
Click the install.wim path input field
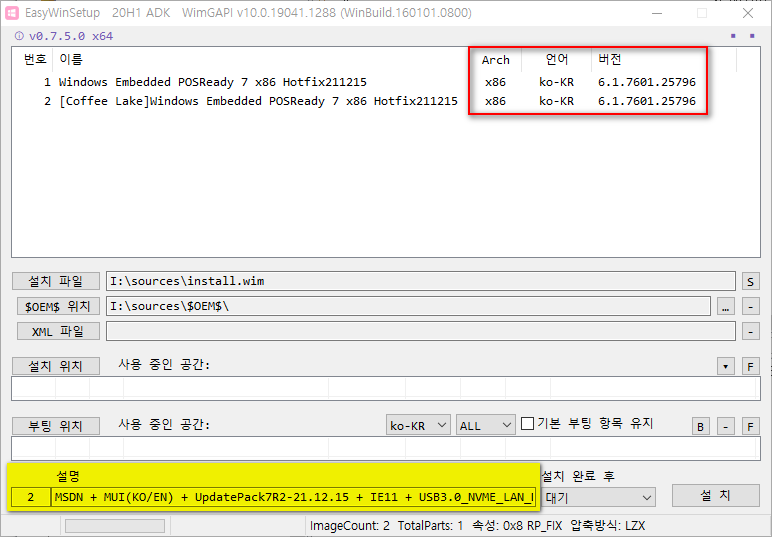420,281
